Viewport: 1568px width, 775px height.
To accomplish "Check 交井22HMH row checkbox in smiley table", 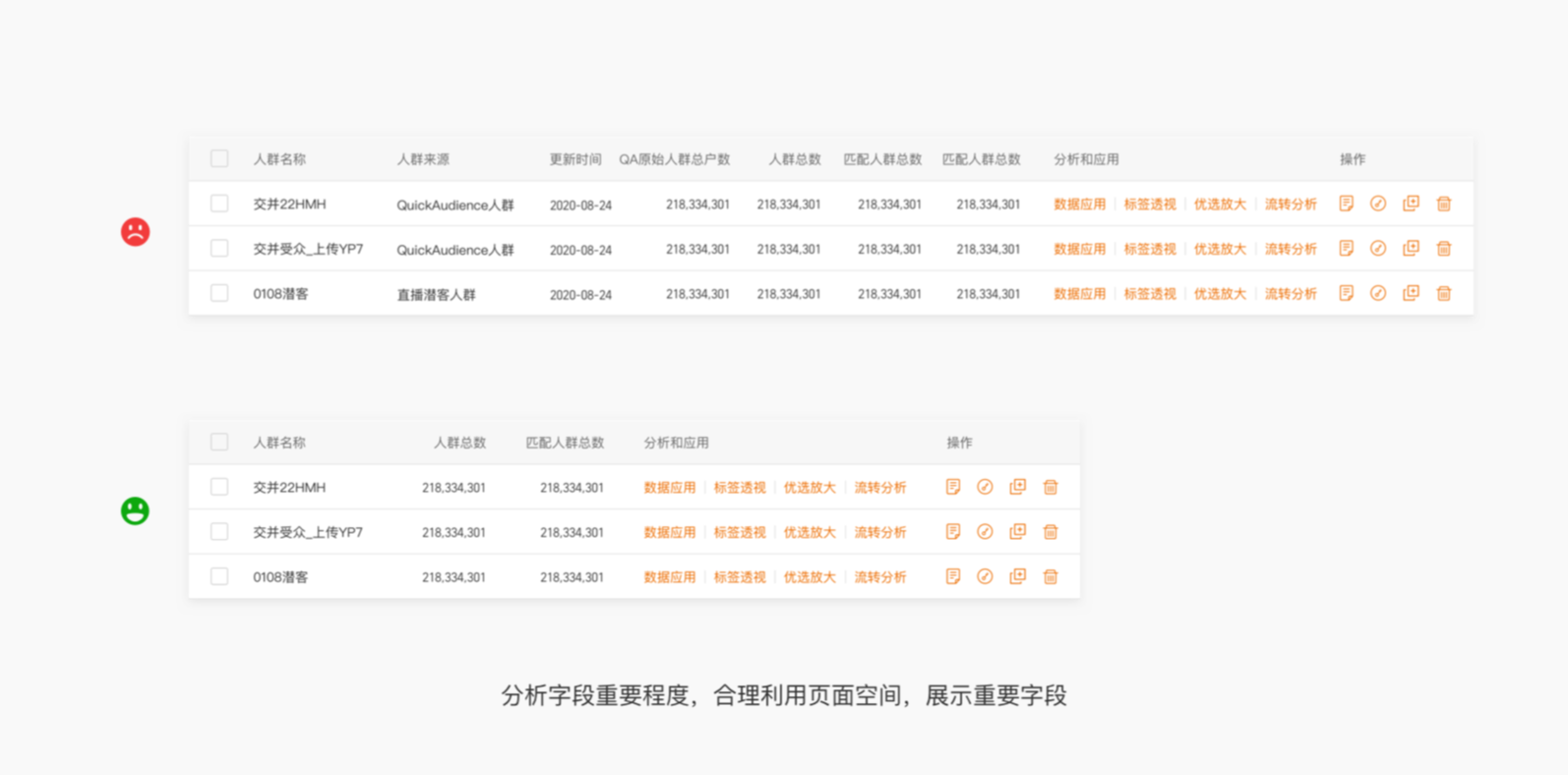I will [x=219, y=487].
